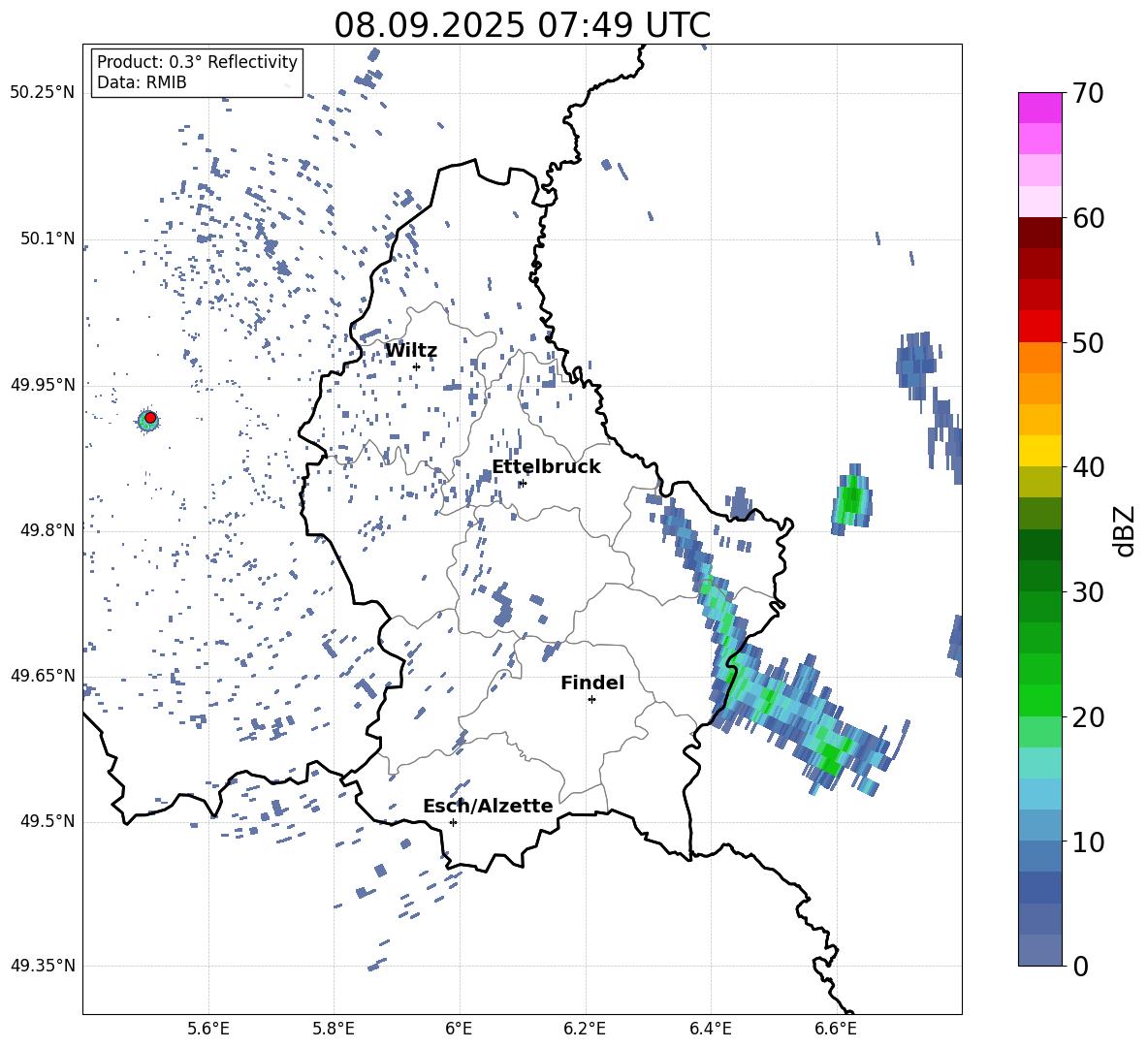
Task: Click the Findel station cross marker
Action: click(x=591, y=700)
